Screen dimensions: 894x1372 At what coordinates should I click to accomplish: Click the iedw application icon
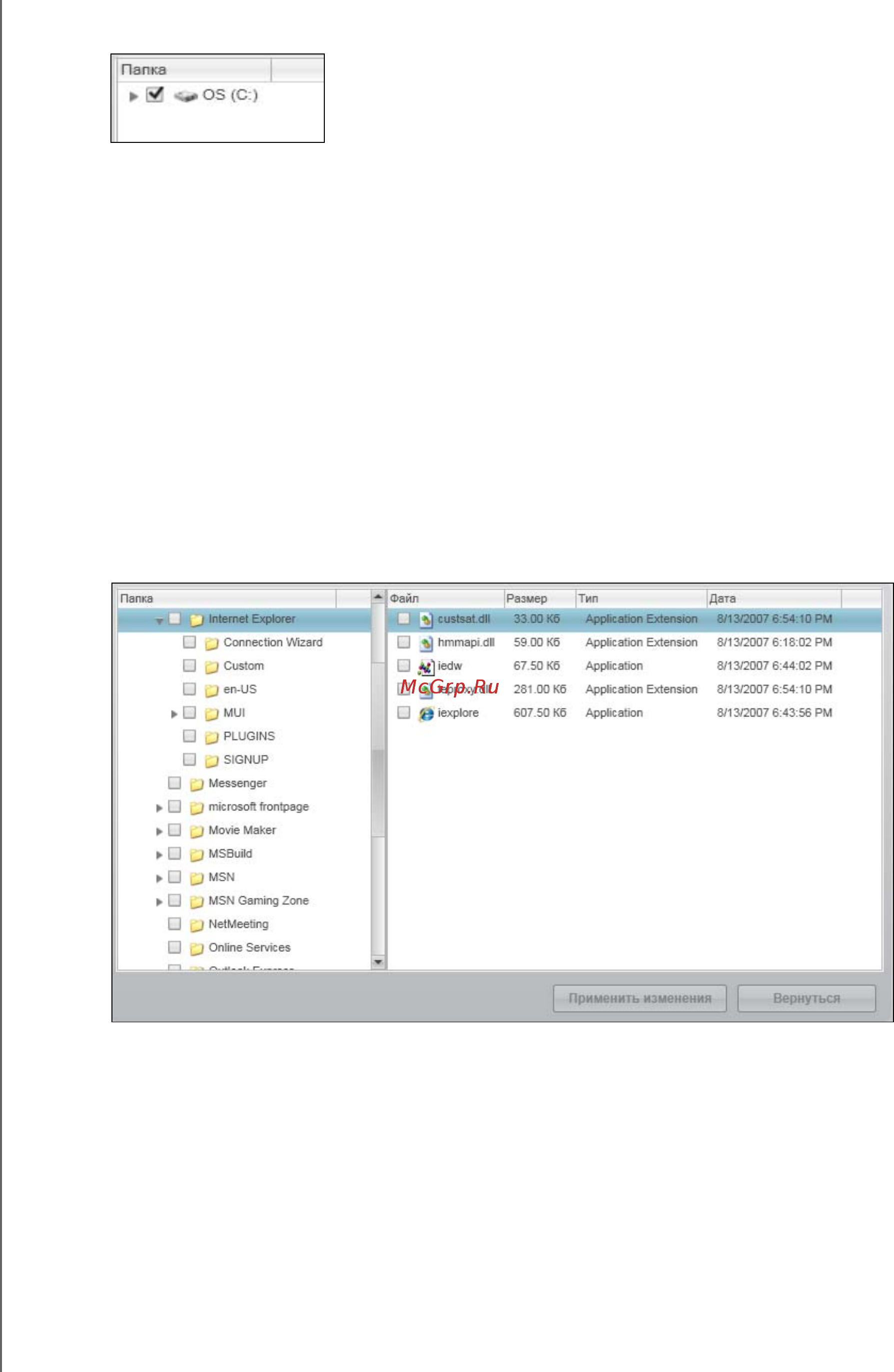425,667
